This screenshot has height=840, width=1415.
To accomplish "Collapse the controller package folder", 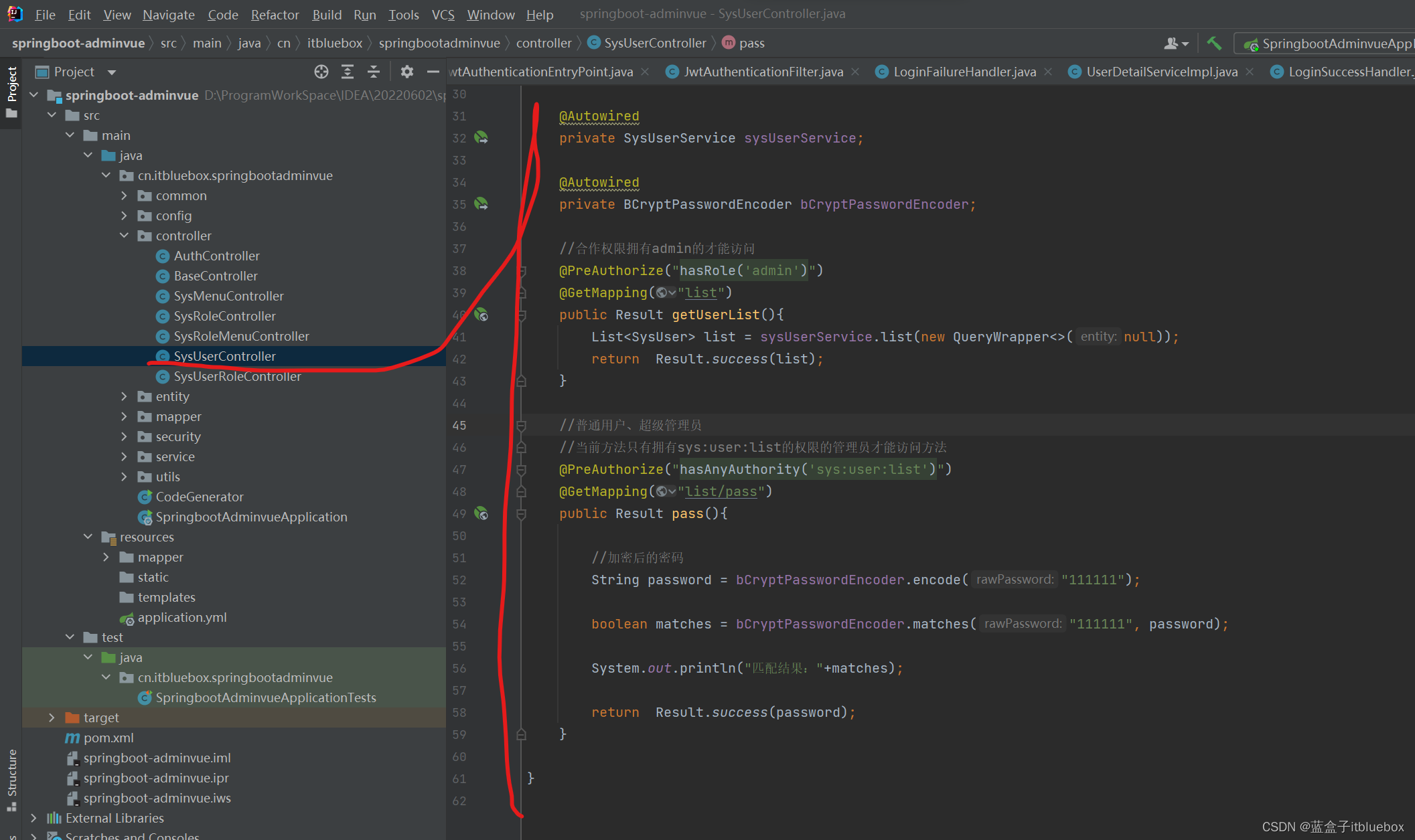I will [x=124, y=236].
